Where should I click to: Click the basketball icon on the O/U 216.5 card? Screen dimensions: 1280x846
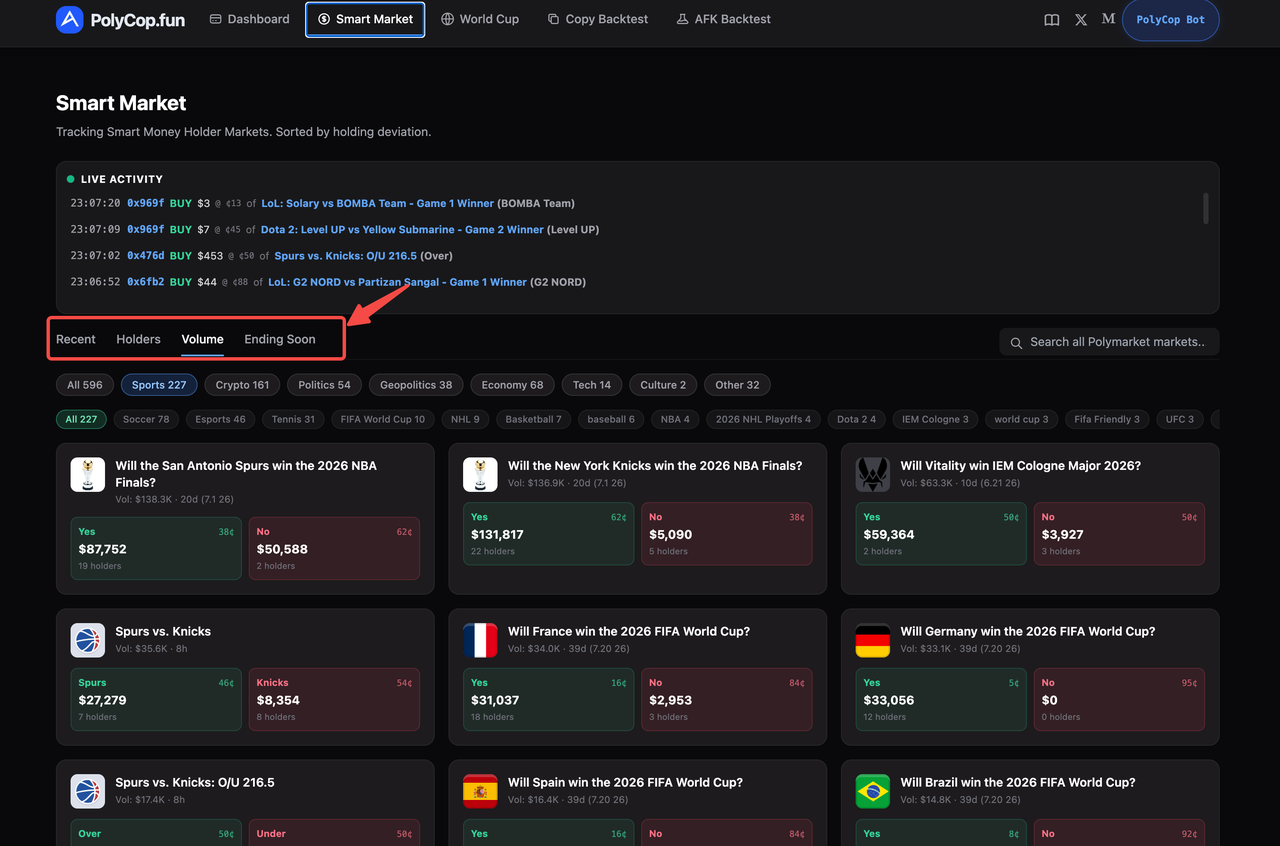click(88, 791)
